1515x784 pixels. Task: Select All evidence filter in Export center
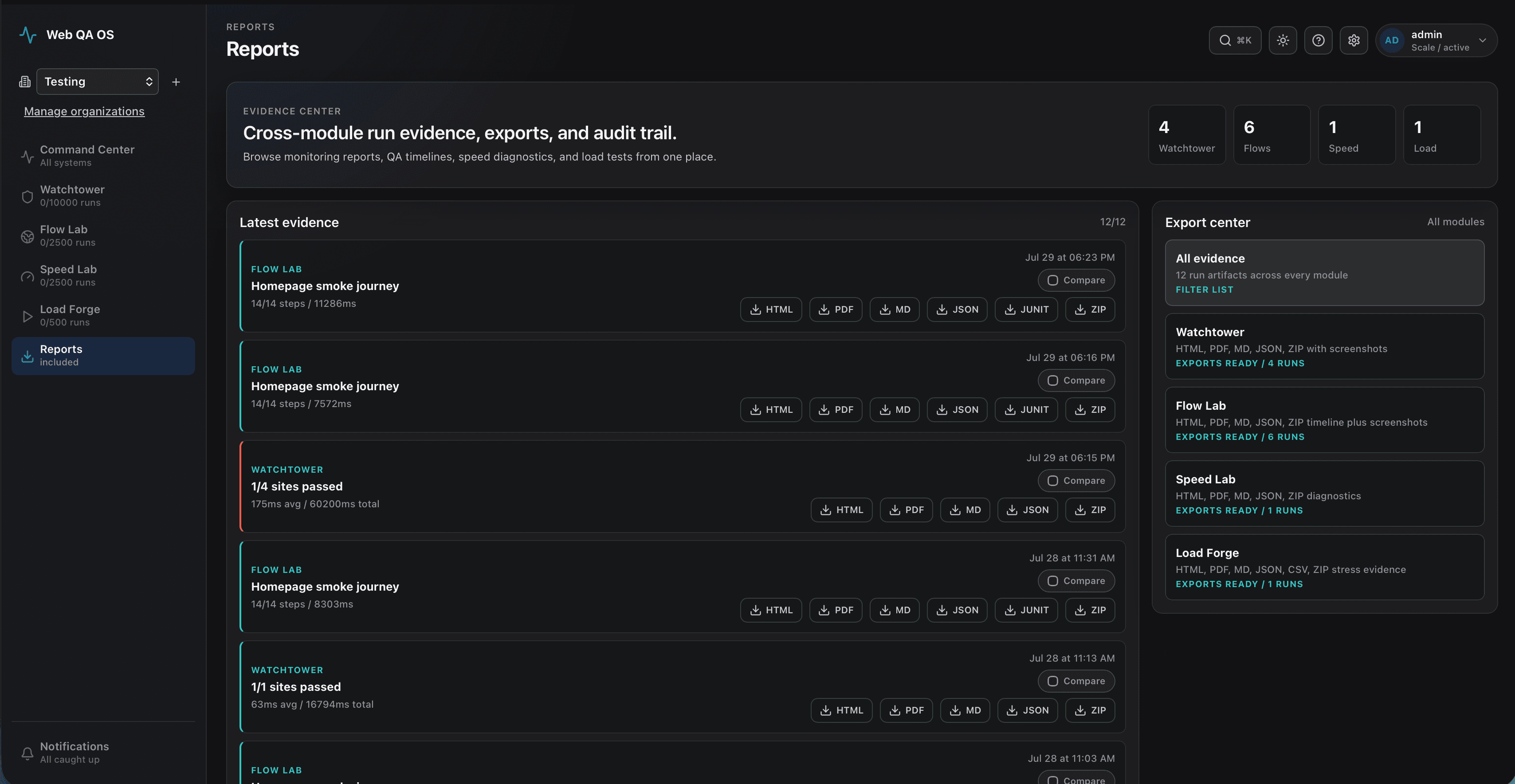point(1324,273)
